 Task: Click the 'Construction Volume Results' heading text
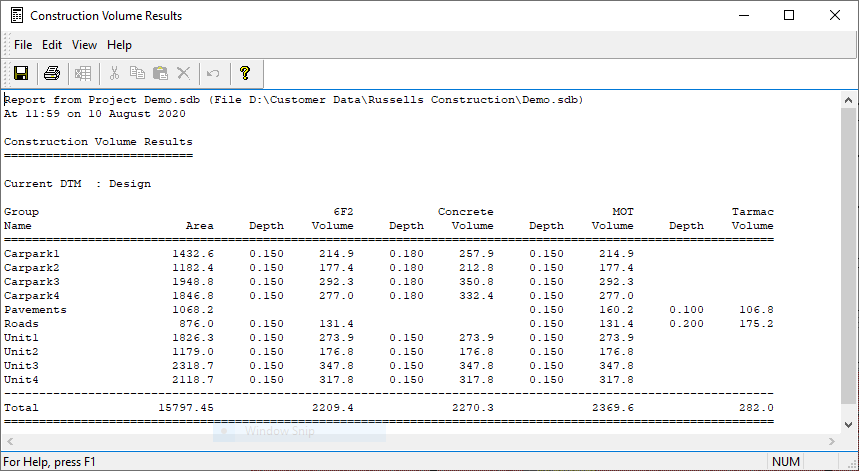(99, 142)
